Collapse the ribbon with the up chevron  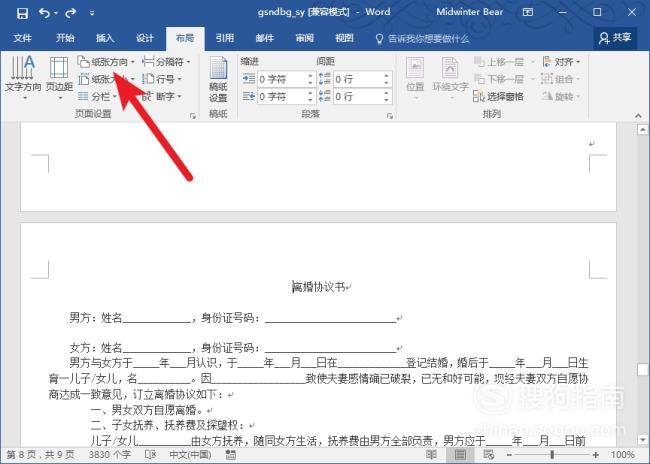click(638, 115)
